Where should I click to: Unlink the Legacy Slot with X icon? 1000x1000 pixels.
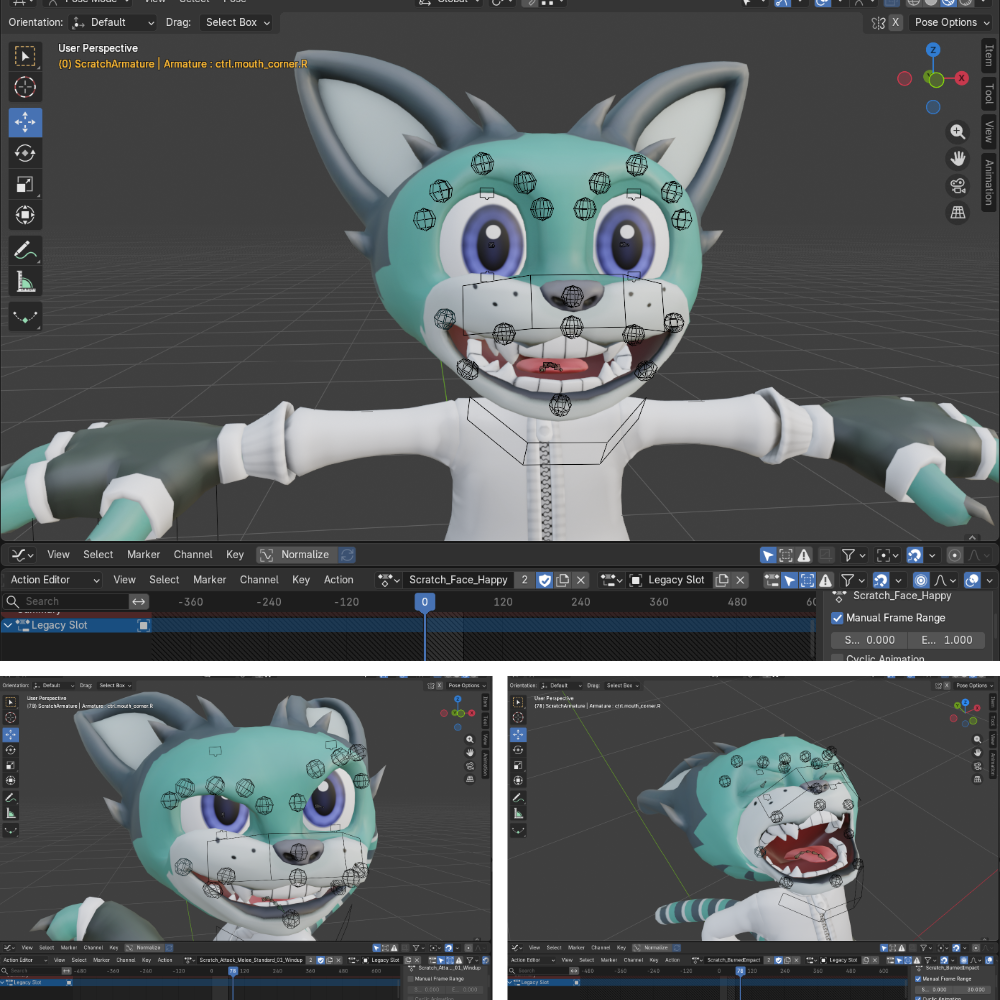pyautogui.click(x=740, y=580)
